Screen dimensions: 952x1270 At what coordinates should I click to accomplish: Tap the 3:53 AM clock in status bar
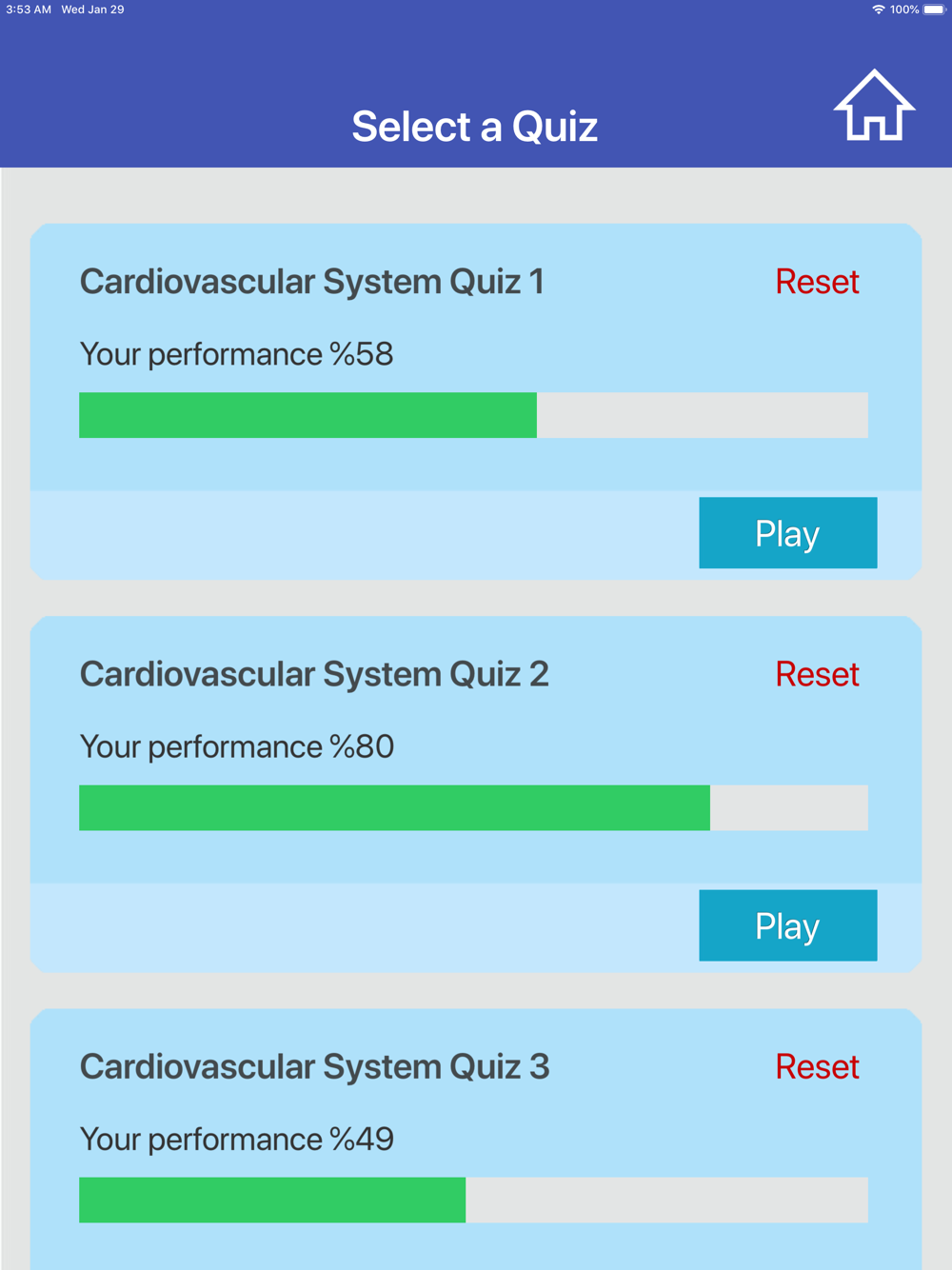click(x=29, y=10)
